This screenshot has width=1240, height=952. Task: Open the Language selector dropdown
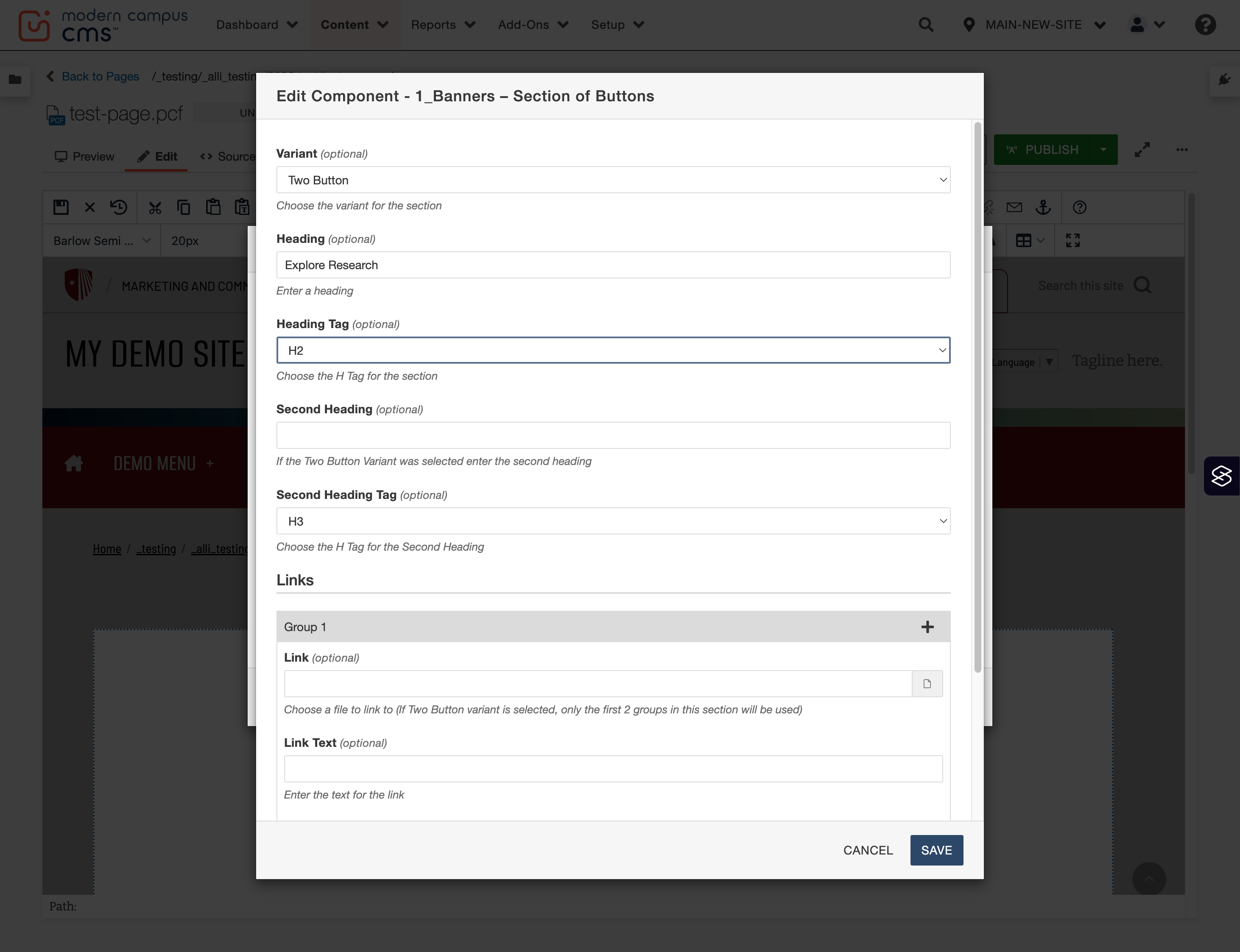[1024, 362]
